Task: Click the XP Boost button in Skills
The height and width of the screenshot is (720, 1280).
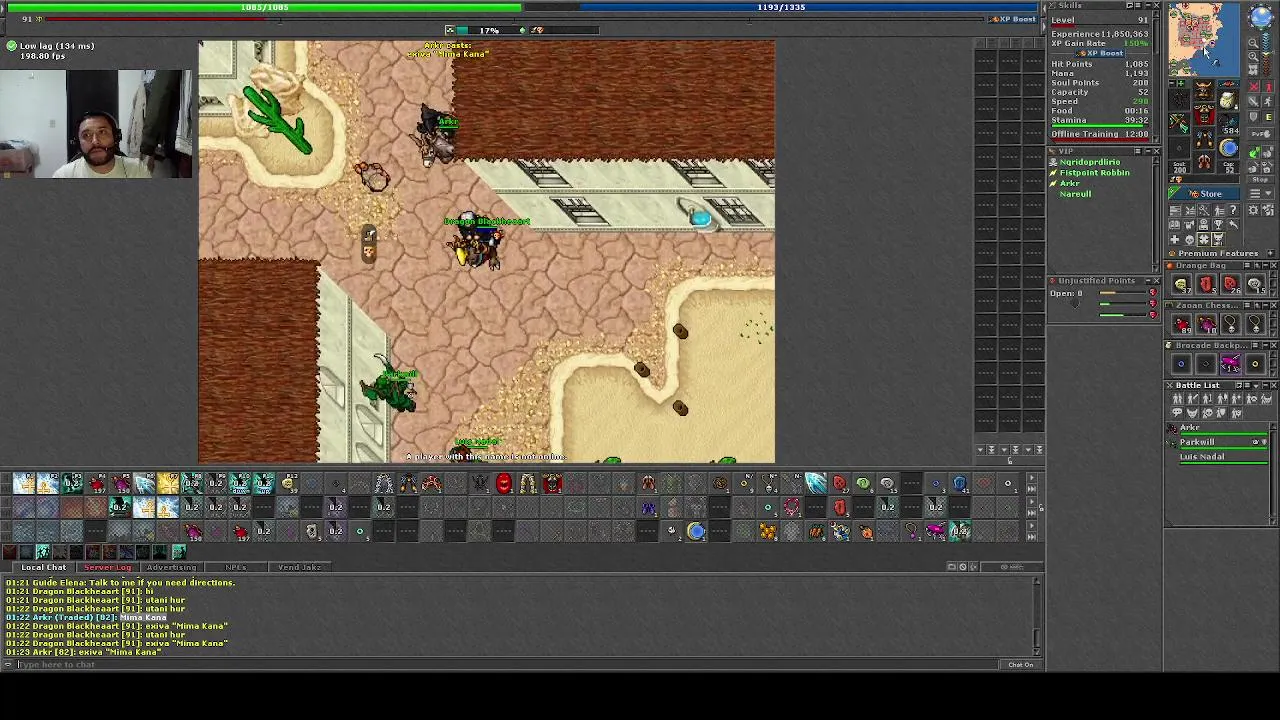Action: 1100,53
